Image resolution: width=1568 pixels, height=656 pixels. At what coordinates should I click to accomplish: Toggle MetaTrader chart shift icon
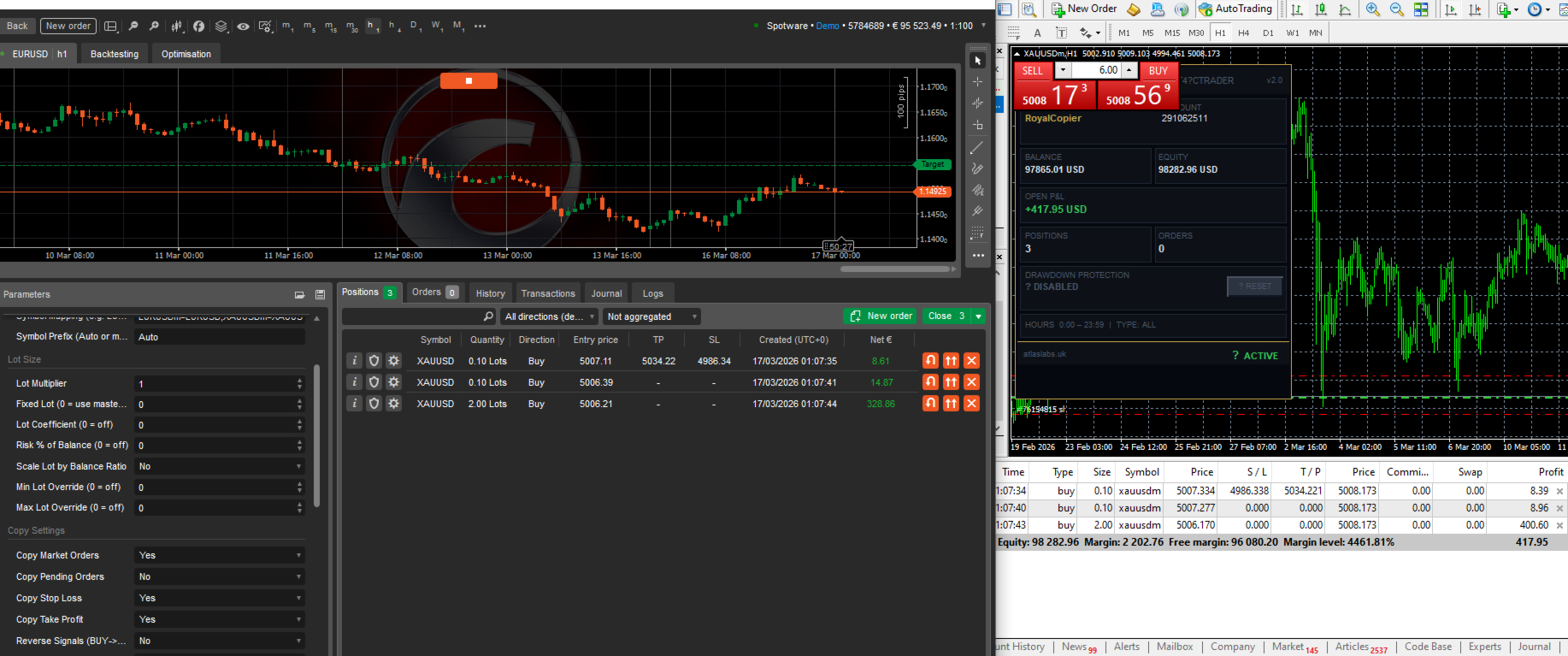(1475, 9)
